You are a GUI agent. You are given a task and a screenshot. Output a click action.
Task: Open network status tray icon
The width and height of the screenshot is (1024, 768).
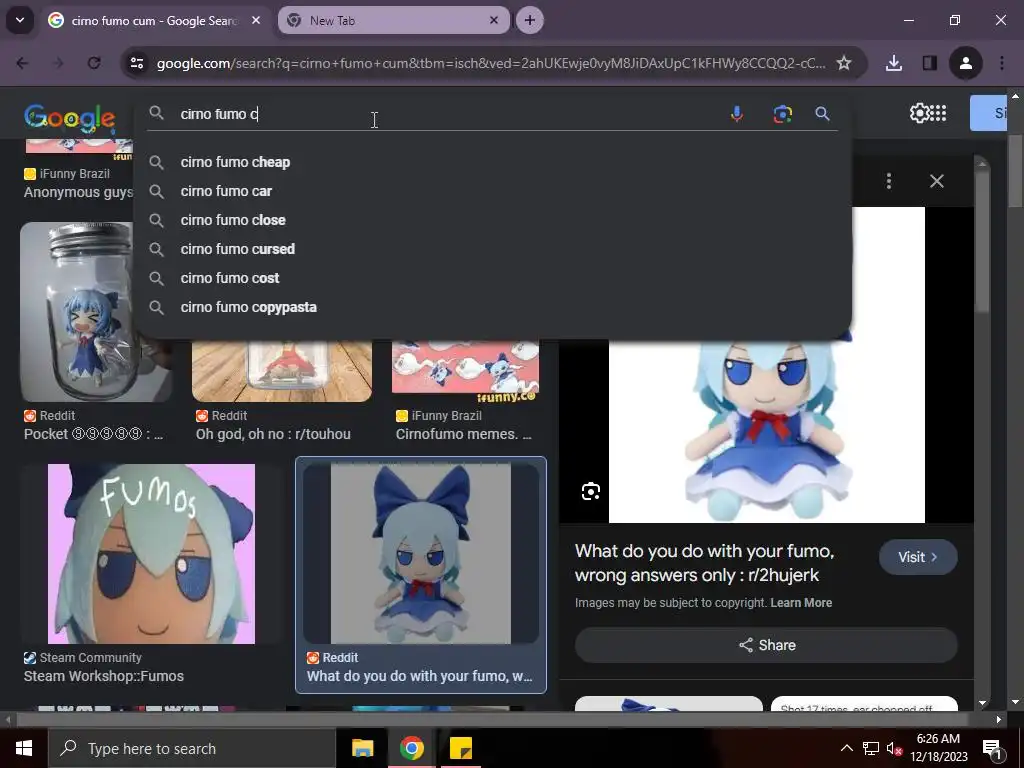[871, 748]
